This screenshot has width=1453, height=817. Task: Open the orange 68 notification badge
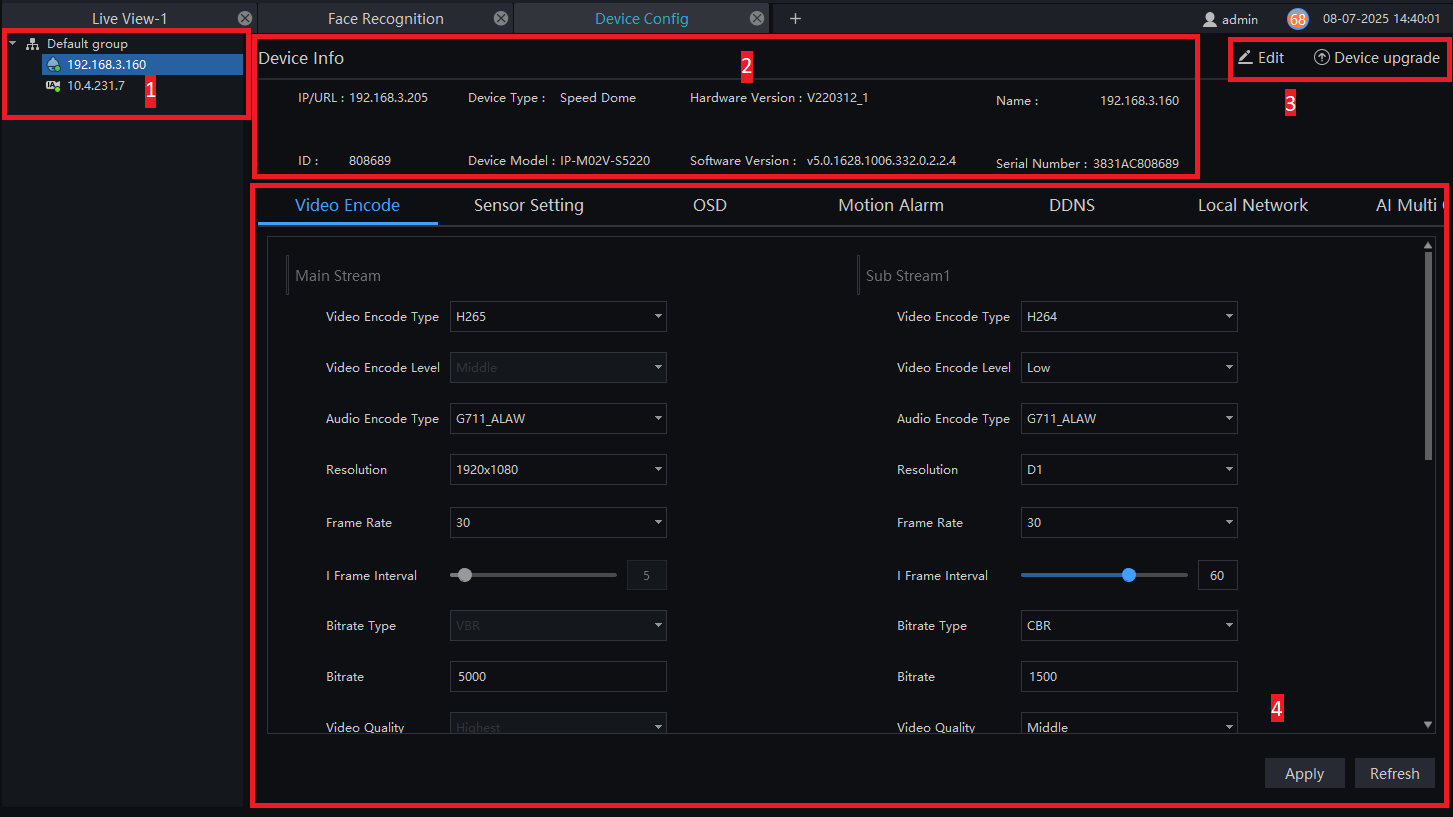(1298, 19)
